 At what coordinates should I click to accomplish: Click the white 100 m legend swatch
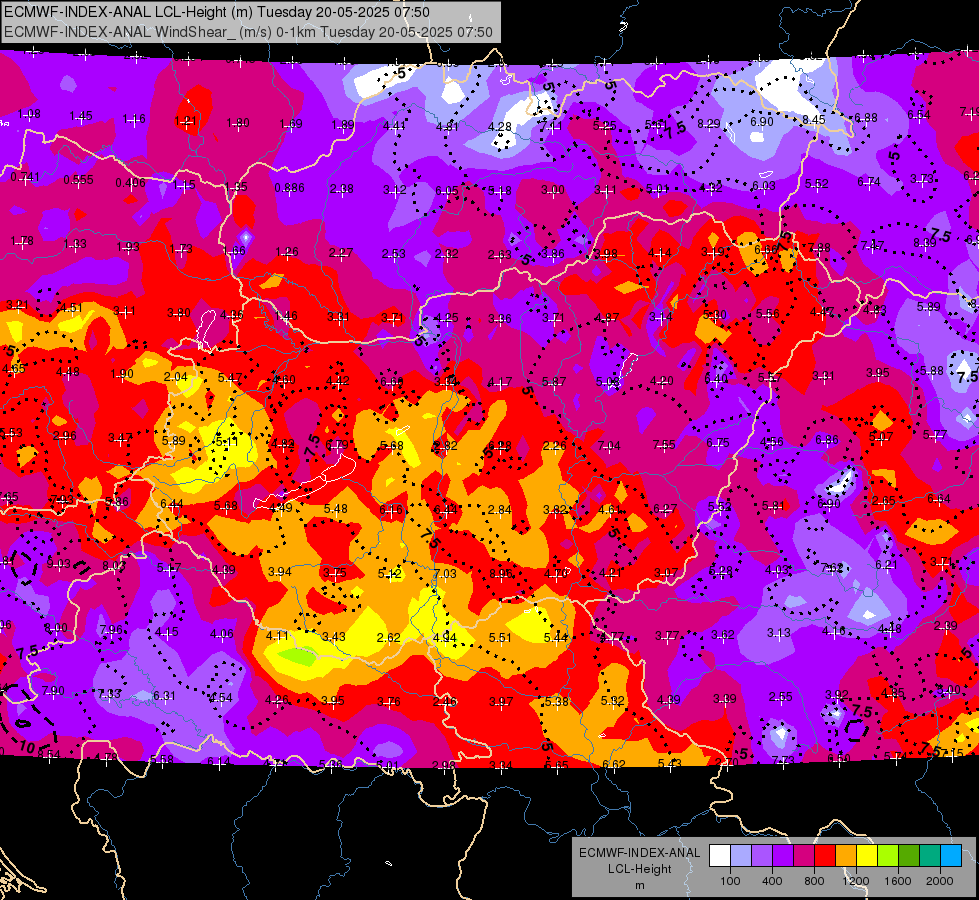[720, 856]
